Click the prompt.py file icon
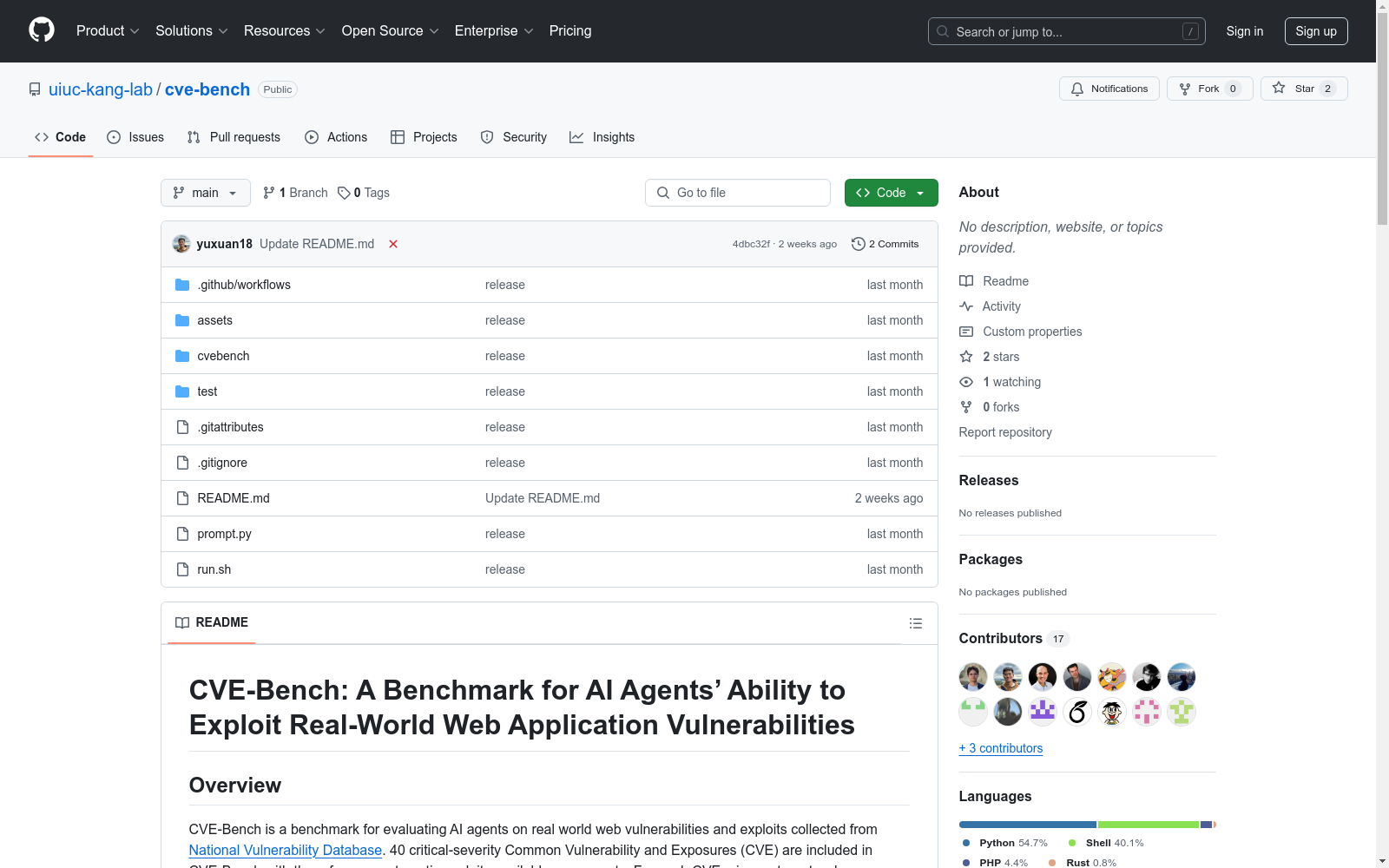The width and height of the screenshot is (1389, 868). (182, 534)
